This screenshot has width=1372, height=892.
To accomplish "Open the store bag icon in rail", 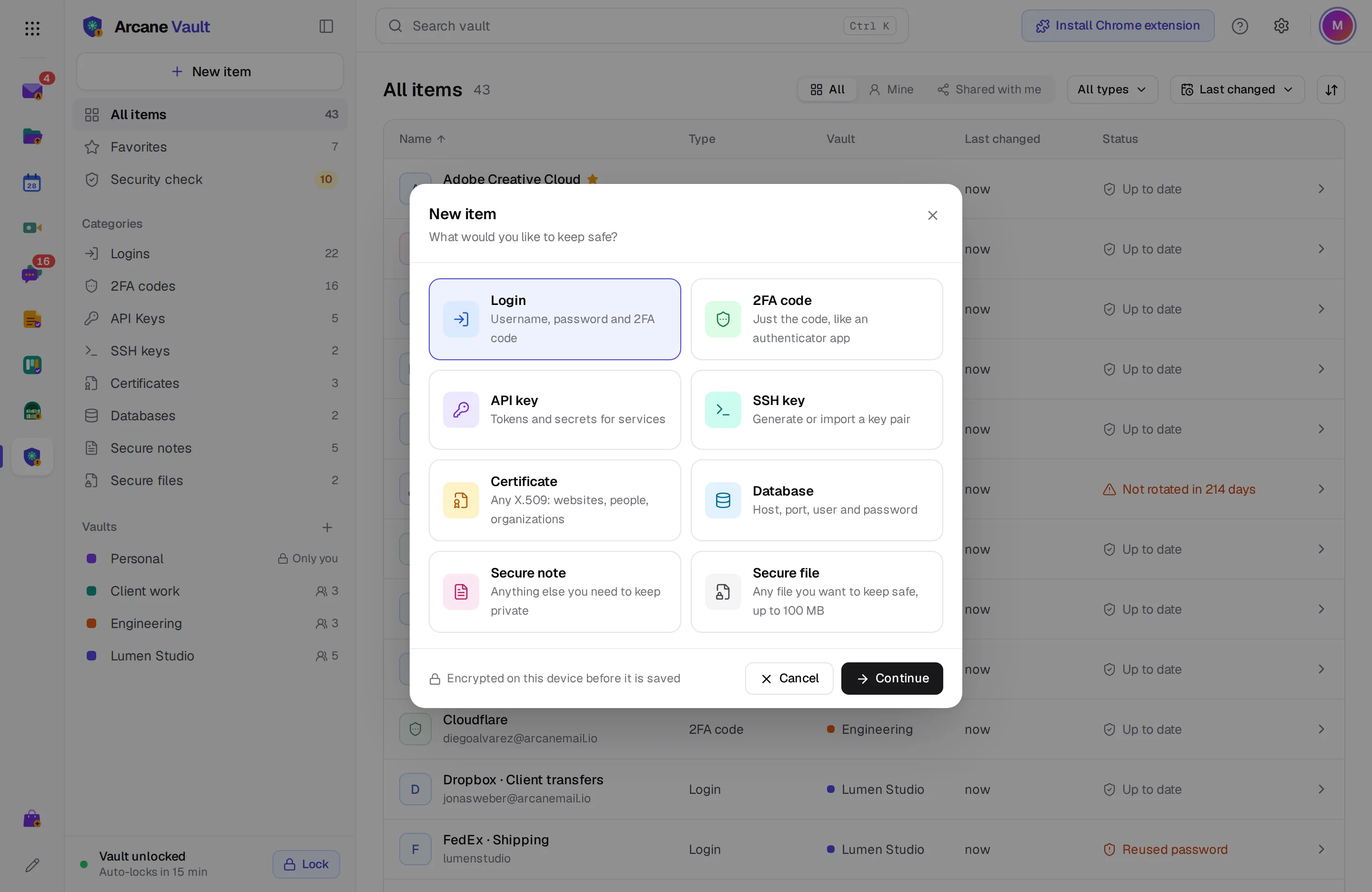I will click(x=32, y=819).
